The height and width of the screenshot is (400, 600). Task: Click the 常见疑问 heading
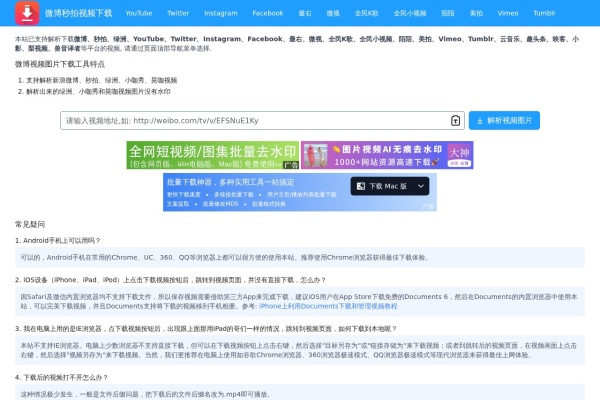(x=30, y=224)
